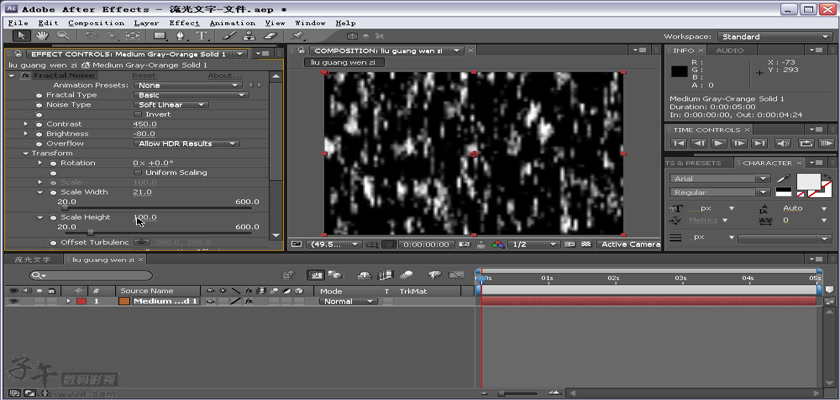Open Fractal Type dropdown

coord(191,95)
